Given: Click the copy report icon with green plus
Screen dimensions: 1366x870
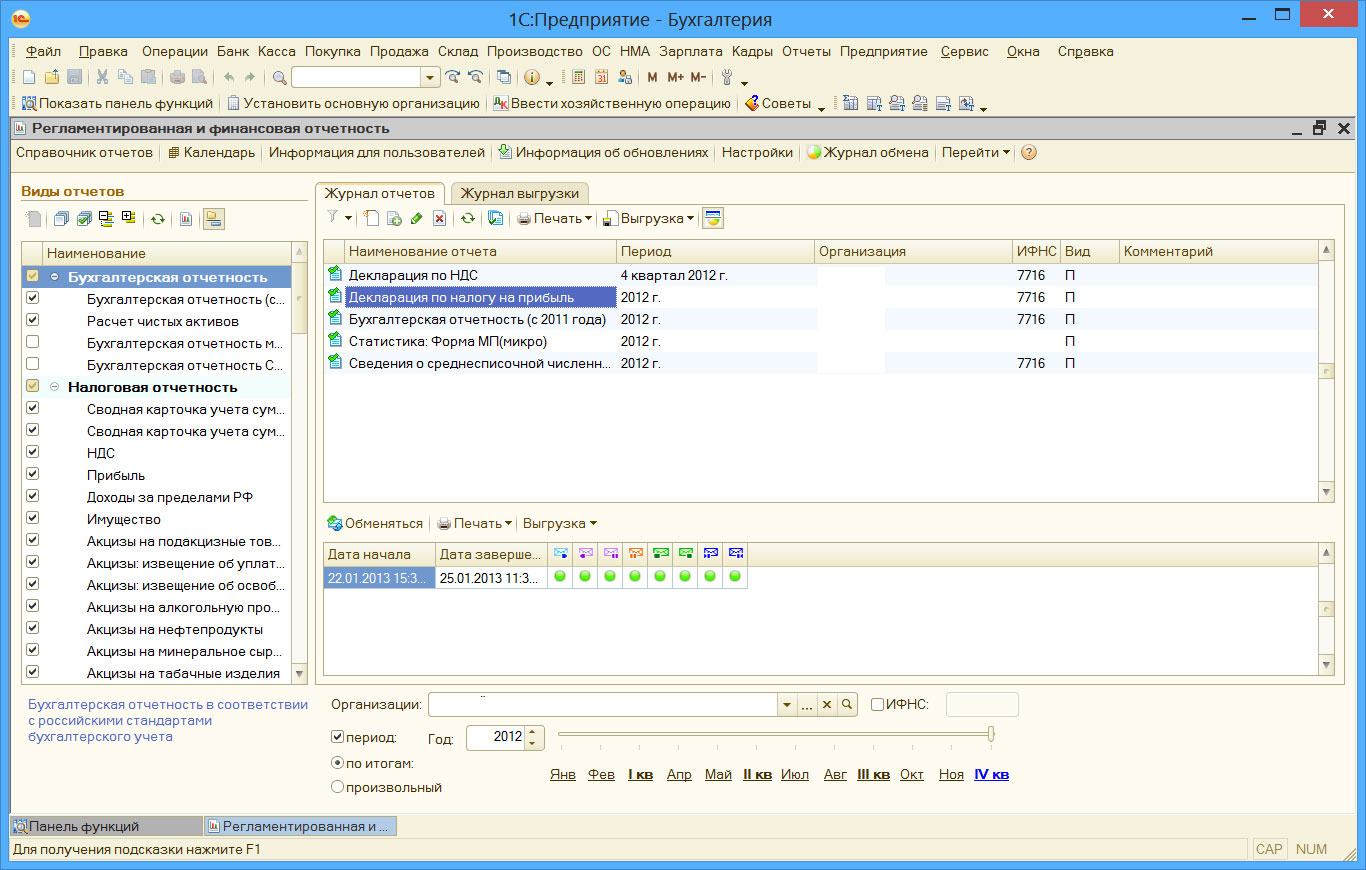Looking at the screenshot, I should (x=394, y=218).
